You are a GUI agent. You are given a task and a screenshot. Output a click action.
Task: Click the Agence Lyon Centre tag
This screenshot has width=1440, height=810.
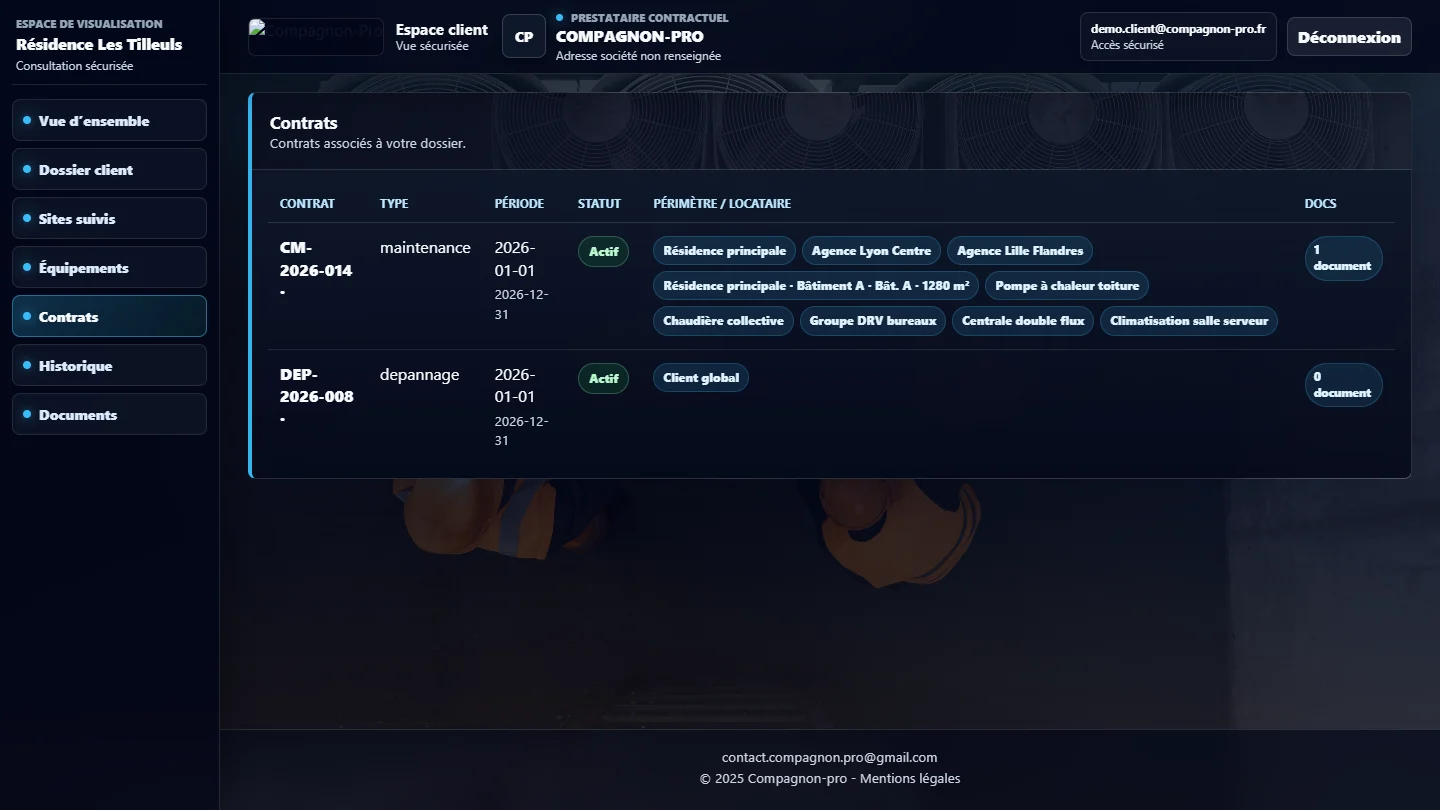coord(871,251)
